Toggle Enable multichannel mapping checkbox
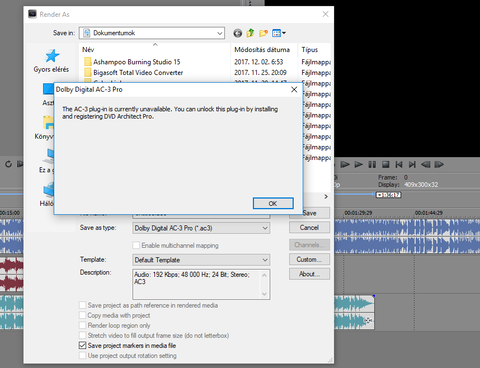Screen dimensions: 480x368 pos(136,245)
